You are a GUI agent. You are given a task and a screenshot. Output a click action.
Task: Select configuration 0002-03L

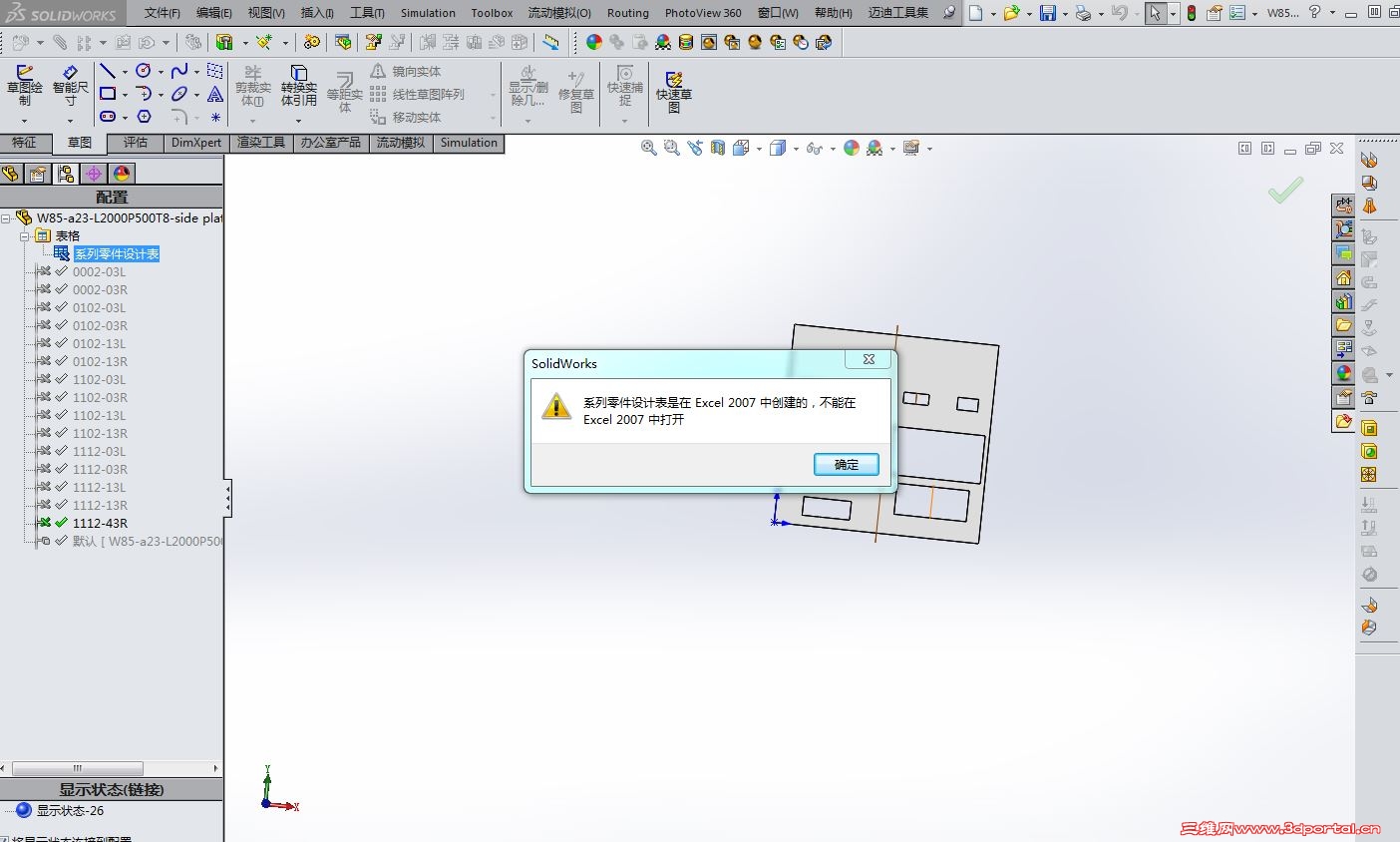99,272
